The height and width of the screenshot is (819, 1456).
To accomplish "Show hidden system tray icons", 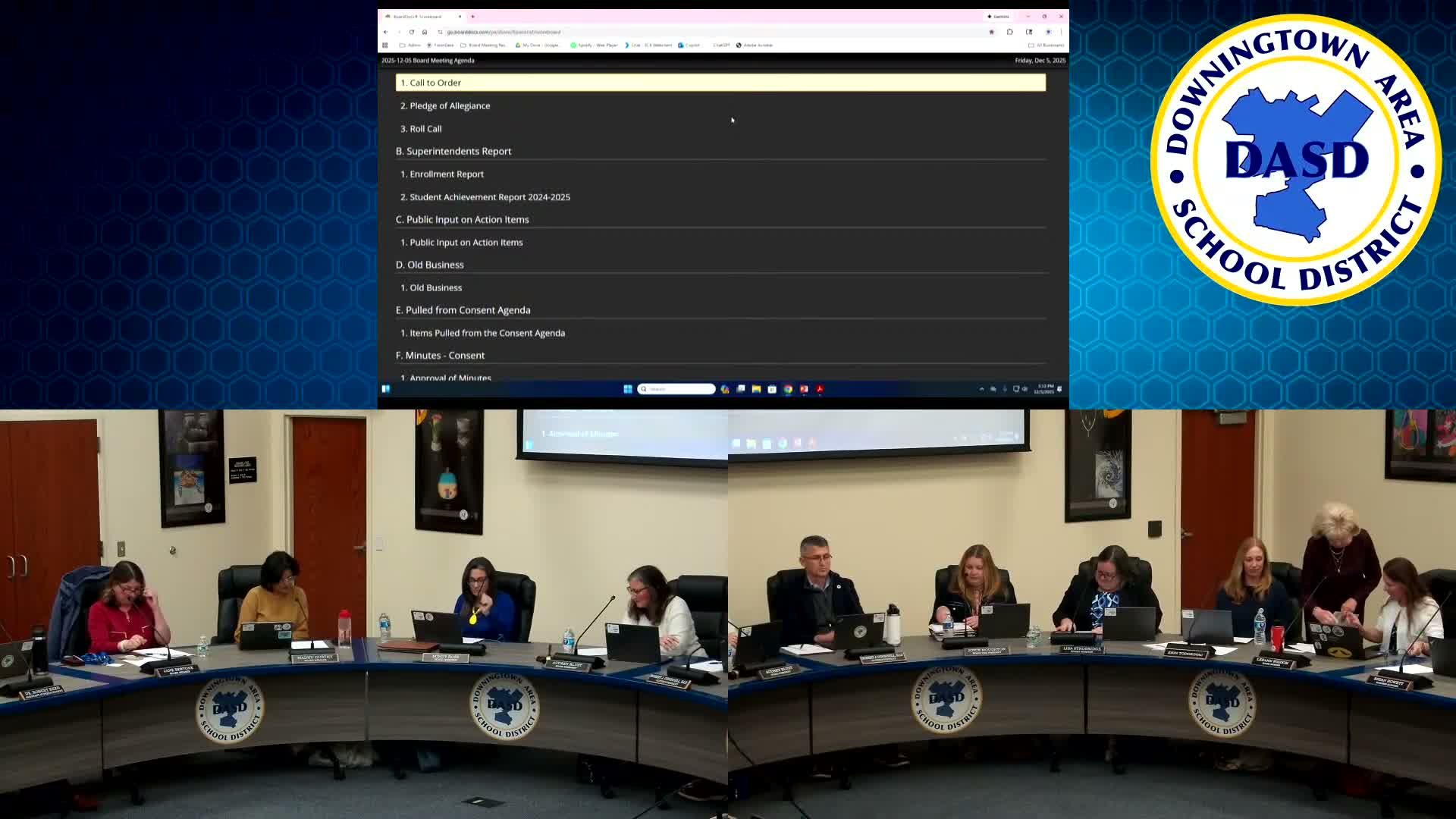I will (x=981, y=389).
